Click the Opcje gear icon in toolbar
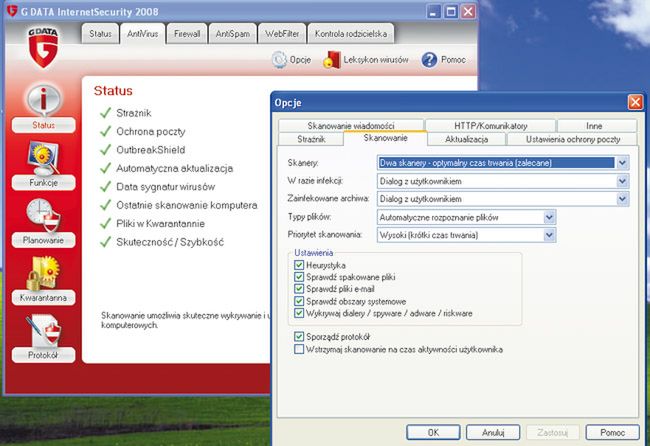The width and height of the screenshot is (650, 446). 279,60
